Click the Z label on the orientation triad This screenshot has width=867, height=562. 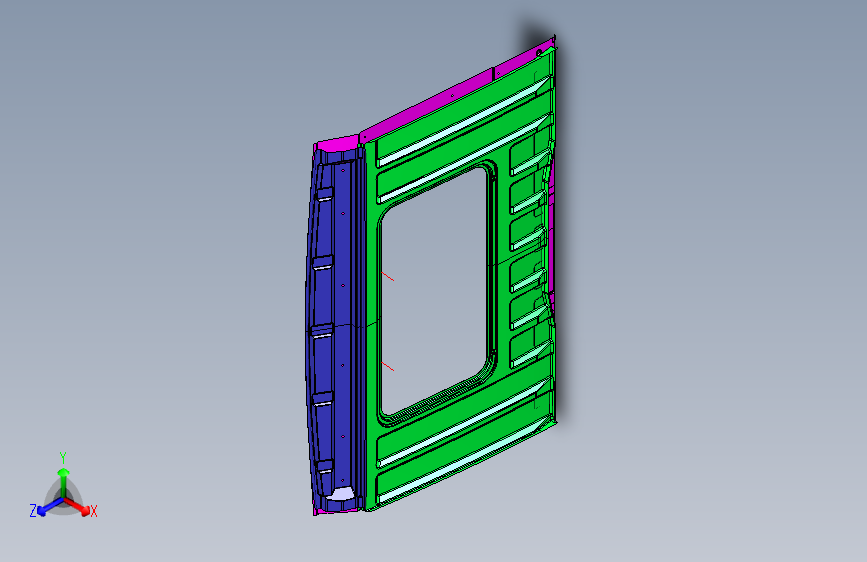point(33,511)
